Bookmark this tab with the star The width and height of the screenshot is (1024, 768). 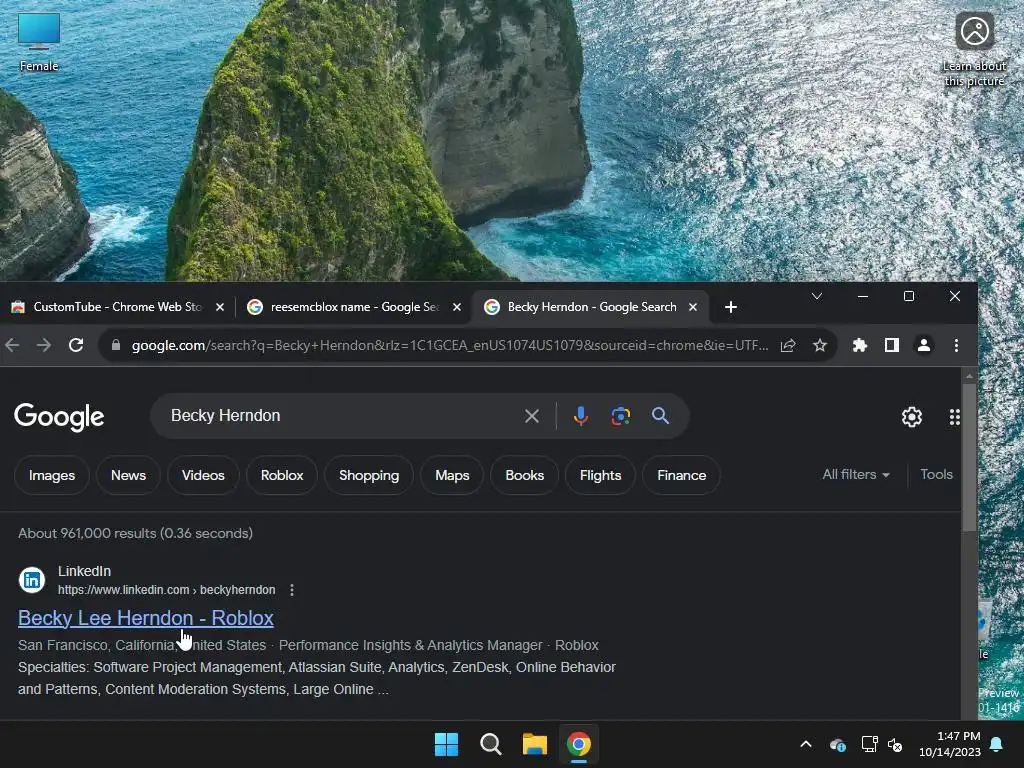(x=820, y=345)
